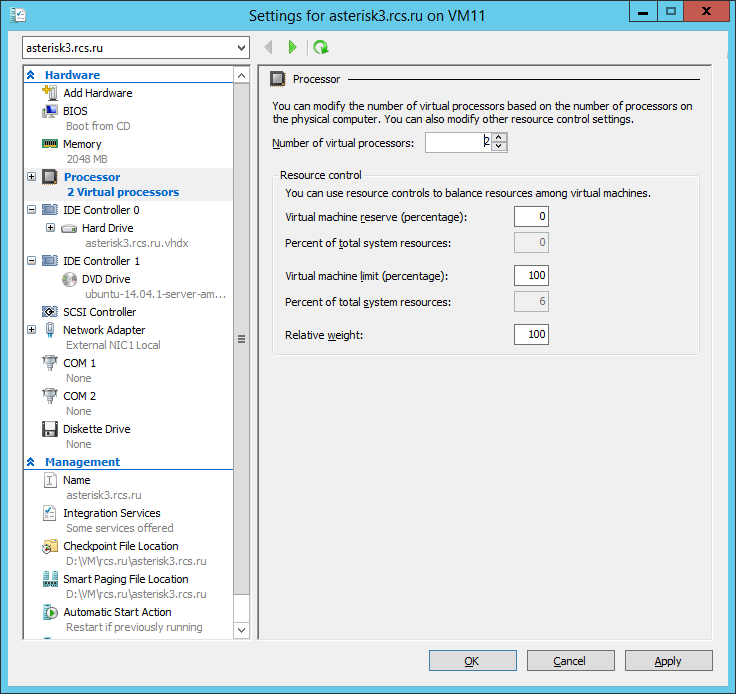Click the Checkpoint File Location icon
Image resolution: width=736 pixels, height=694 pixels.
[50, 546]
